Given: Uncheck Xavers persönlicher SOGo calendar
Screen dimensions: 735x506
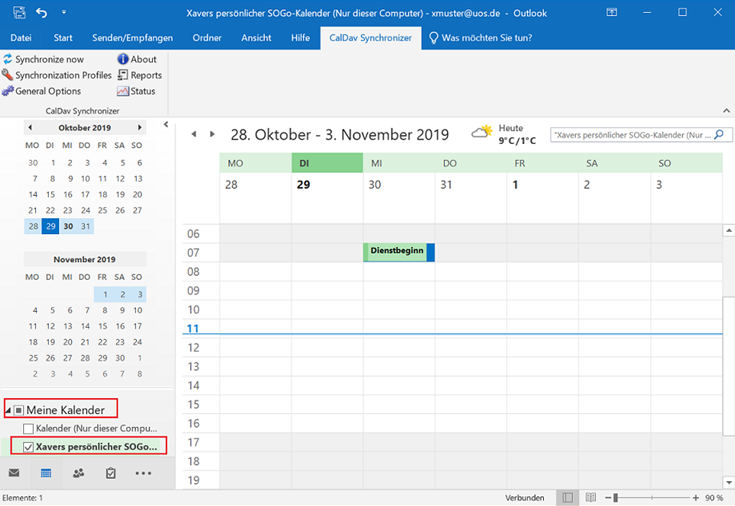Looking at the screenshot, I should coord(28,446).
